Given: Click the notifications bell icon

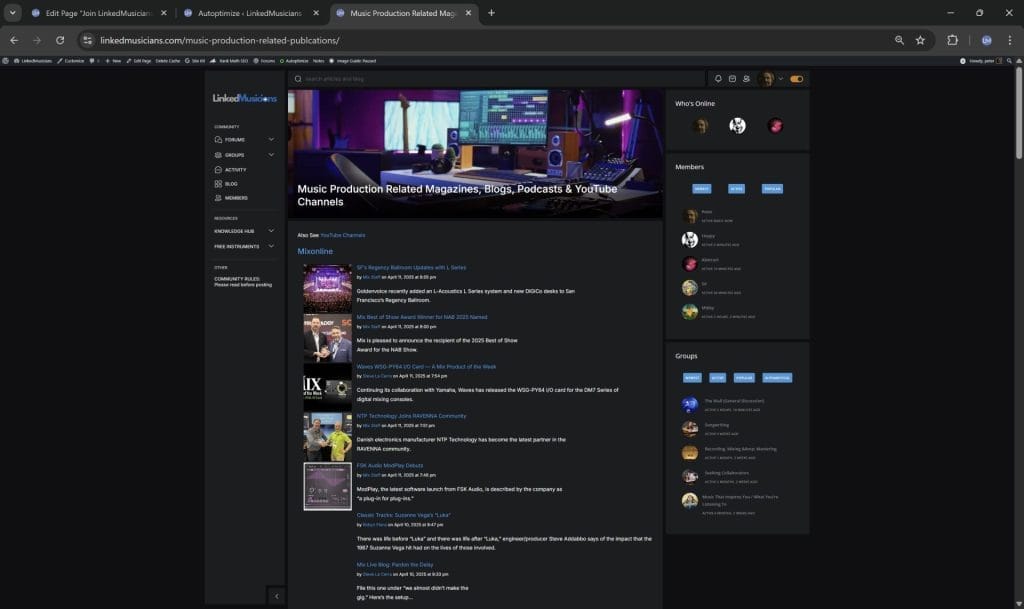Looking at the screenshot, I should coord(718,79).
